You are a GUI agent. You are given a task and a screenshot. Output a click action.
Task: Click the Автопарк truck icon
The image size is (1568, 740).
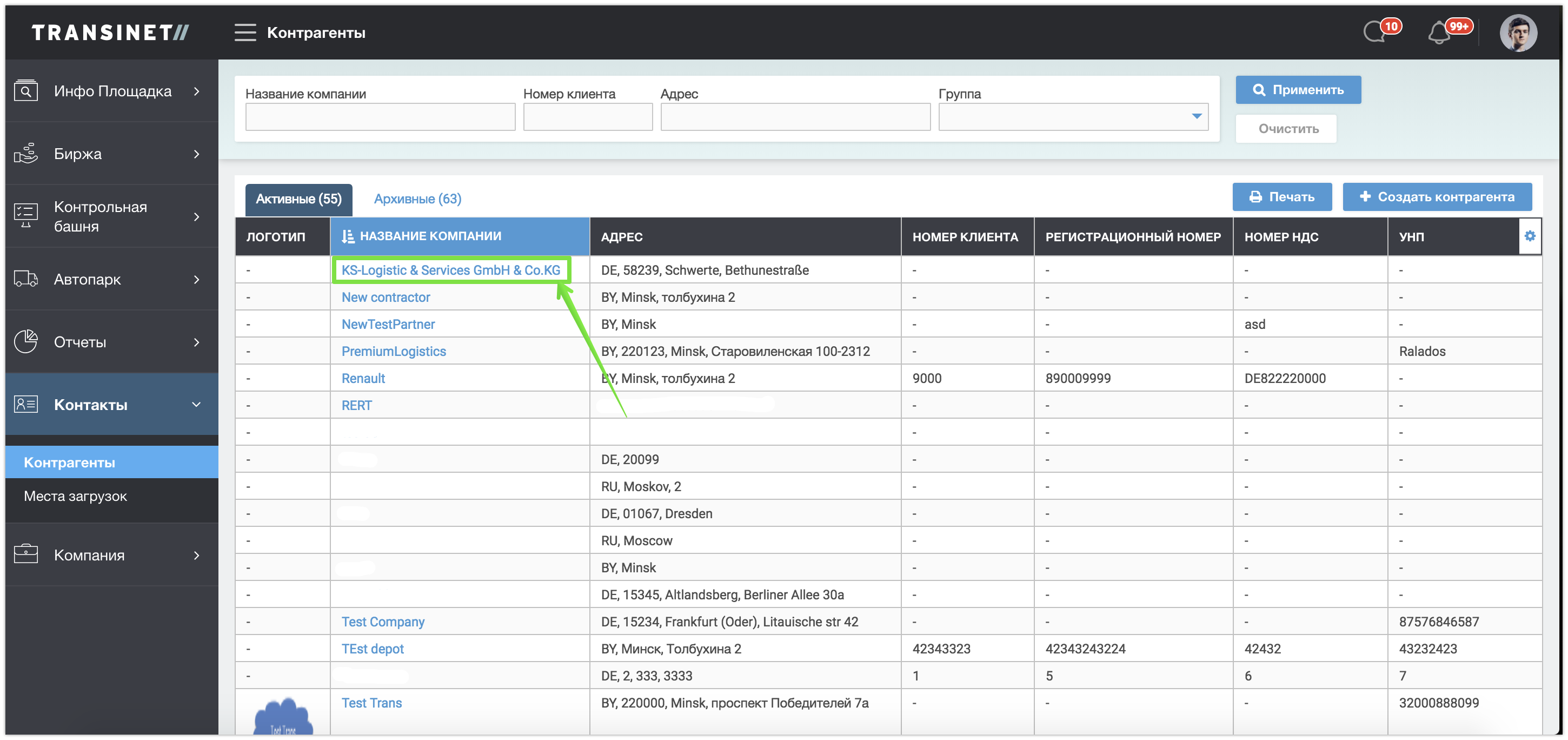pos(25,279)
